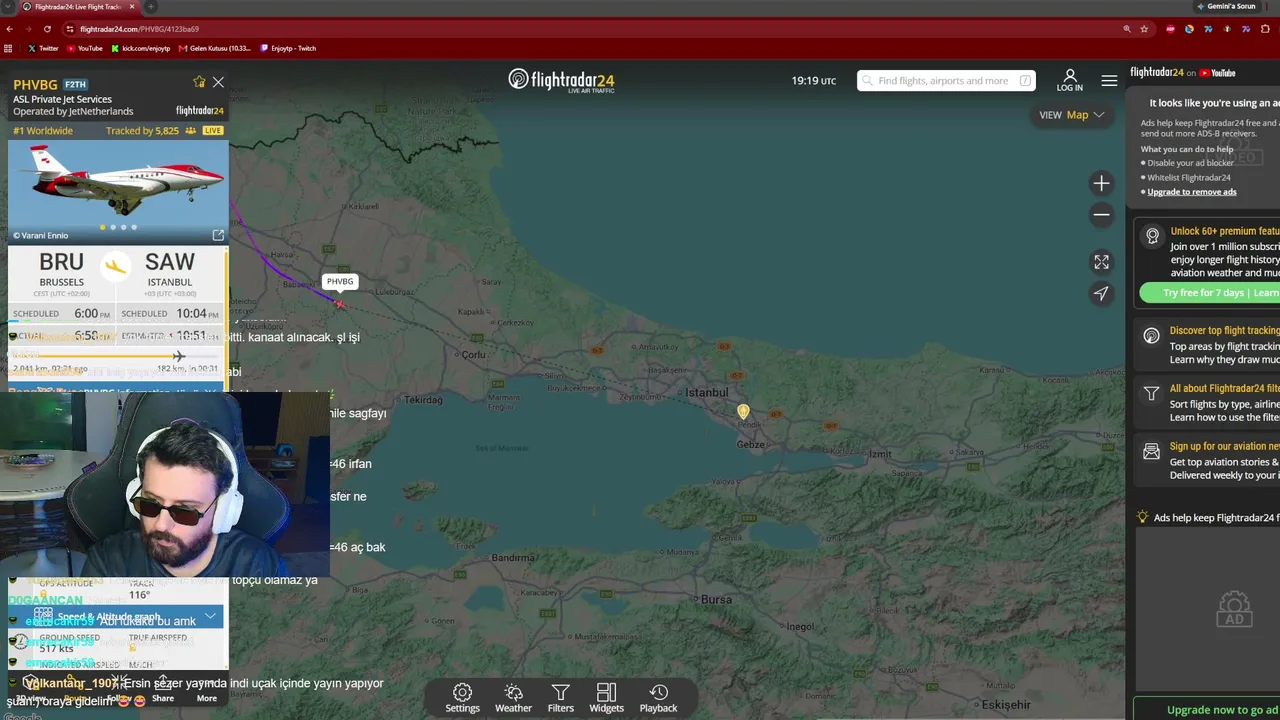Click the F2TH aircraft type badge
The height and width of the screenshot is (720, 1280).
pos(75,85)
